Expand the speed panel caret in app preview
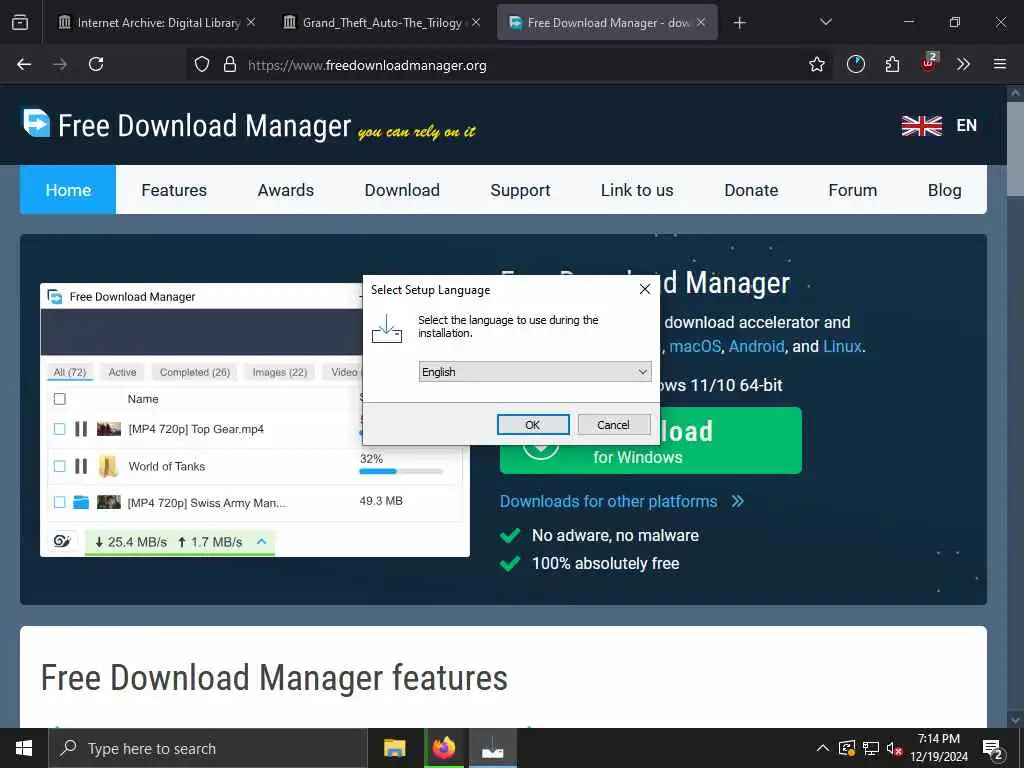This screenshot has height=768, width=1024. (x=262, y=541)
